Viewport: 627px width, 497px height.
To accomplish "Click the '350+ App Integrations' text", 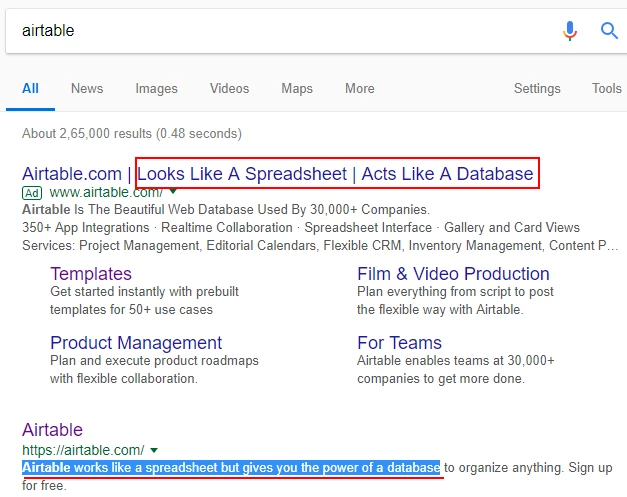I will 86,228.
